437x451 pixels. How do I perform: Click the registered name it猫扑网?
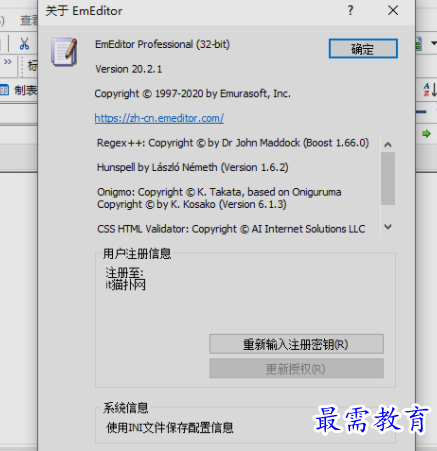point(126,285)
